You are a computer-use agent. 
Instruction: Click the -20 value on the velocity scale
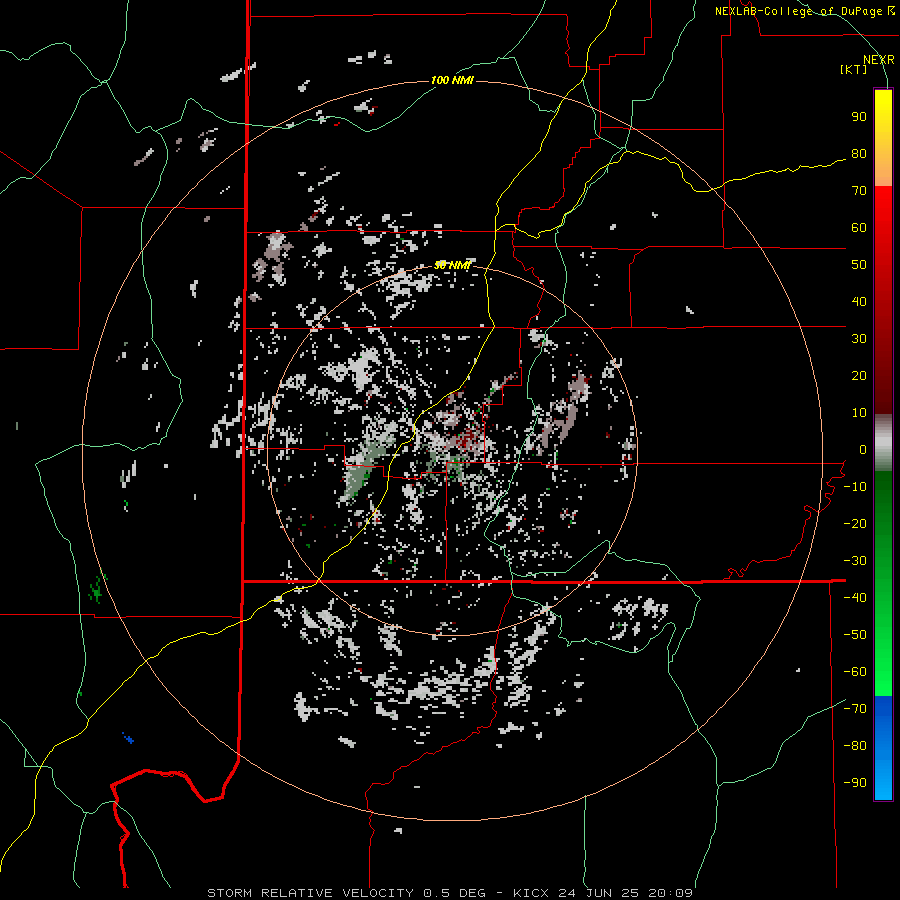click(855, 523)
